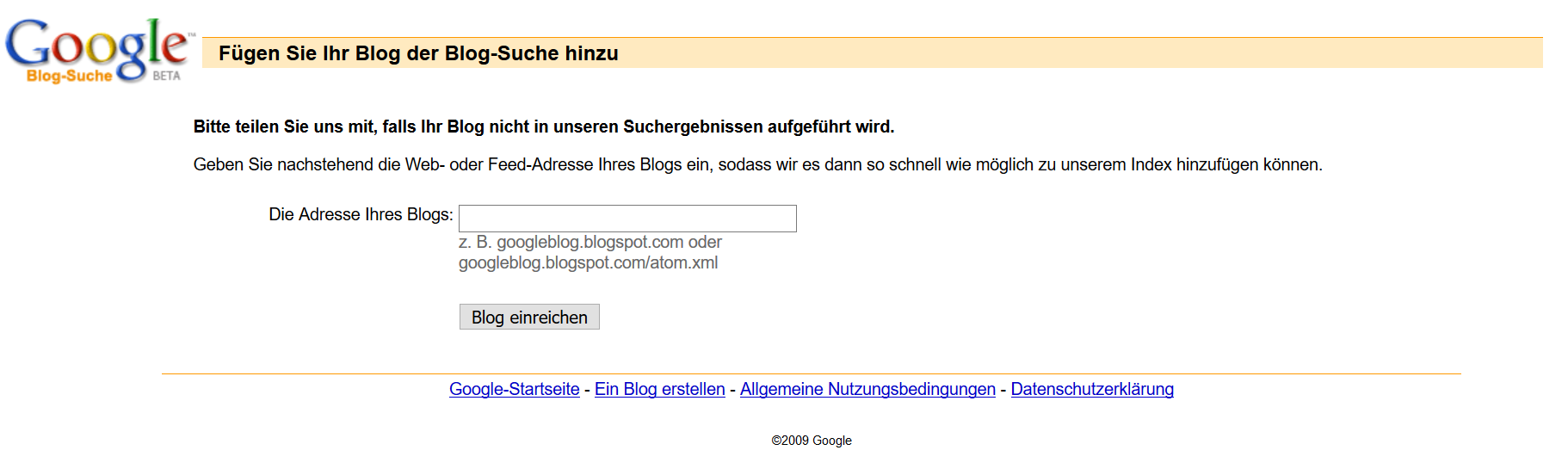Image resolution: width=1568 pixels, height=475 pixels.
Task: Focus the blog address input field
Action: coord(627,219)
